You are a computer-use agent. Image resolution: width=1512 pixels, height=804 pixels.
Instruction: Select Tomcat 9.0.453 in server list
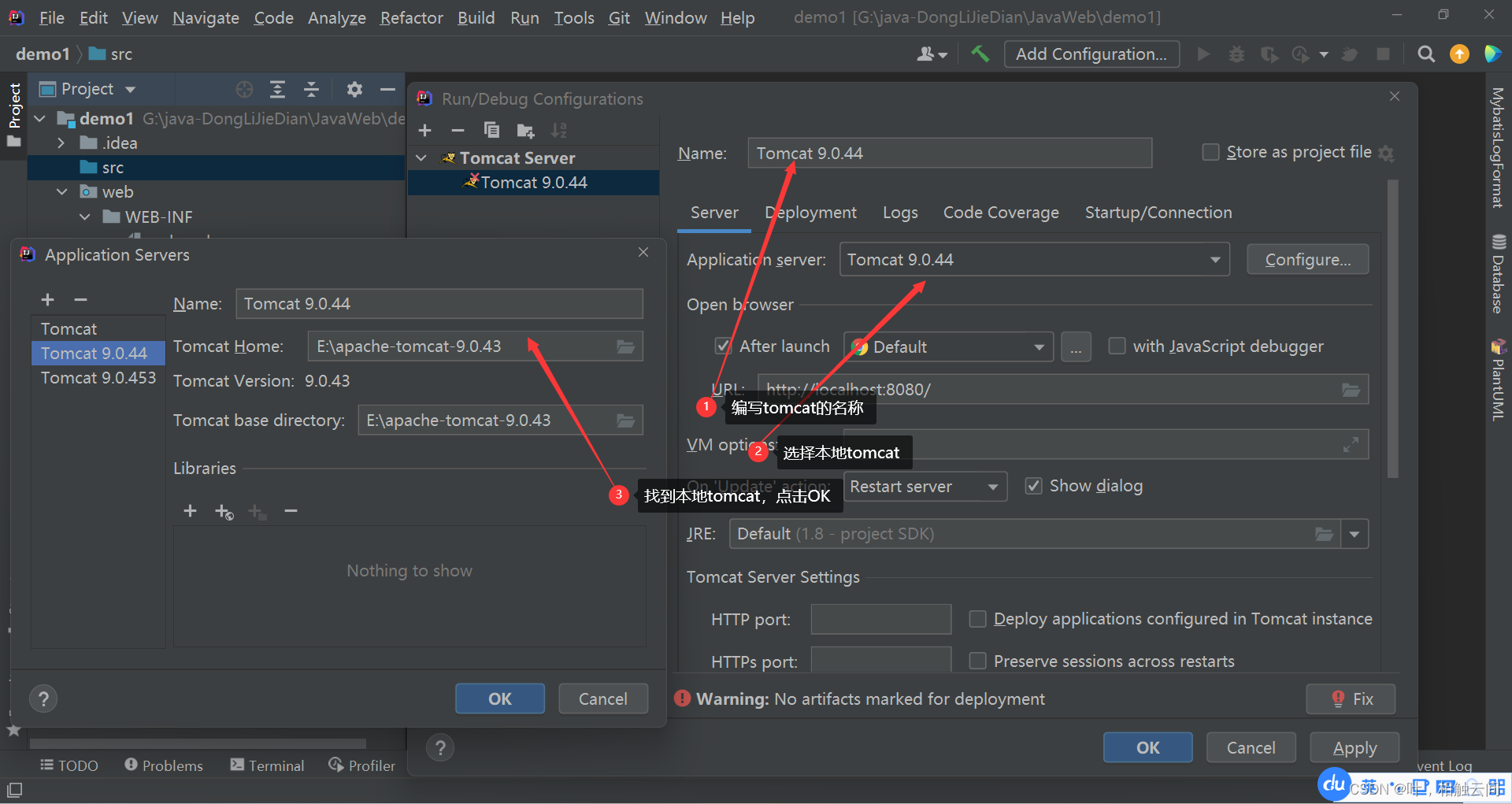tap(98, 378)
